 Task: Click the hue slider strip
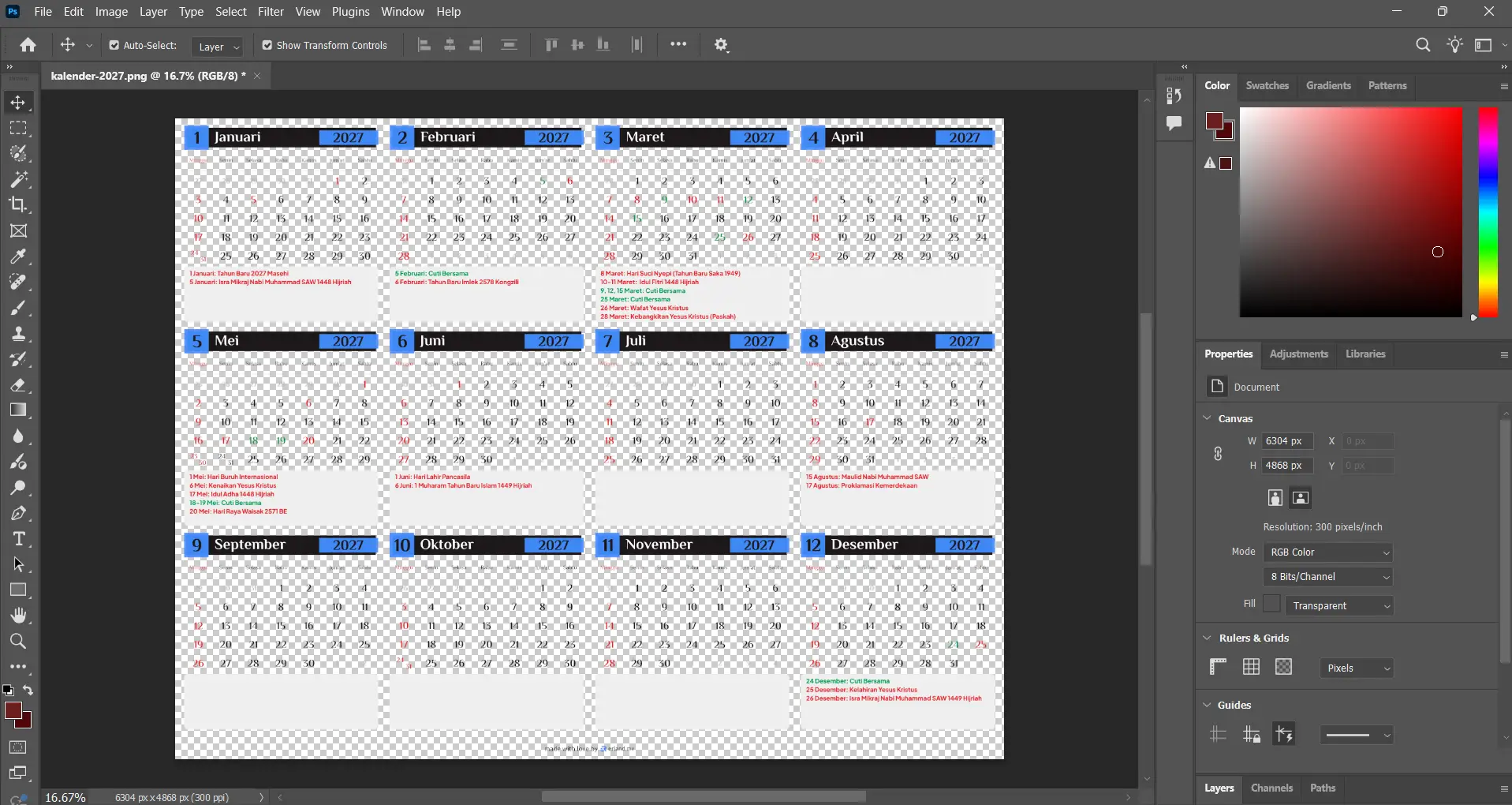1488,212
